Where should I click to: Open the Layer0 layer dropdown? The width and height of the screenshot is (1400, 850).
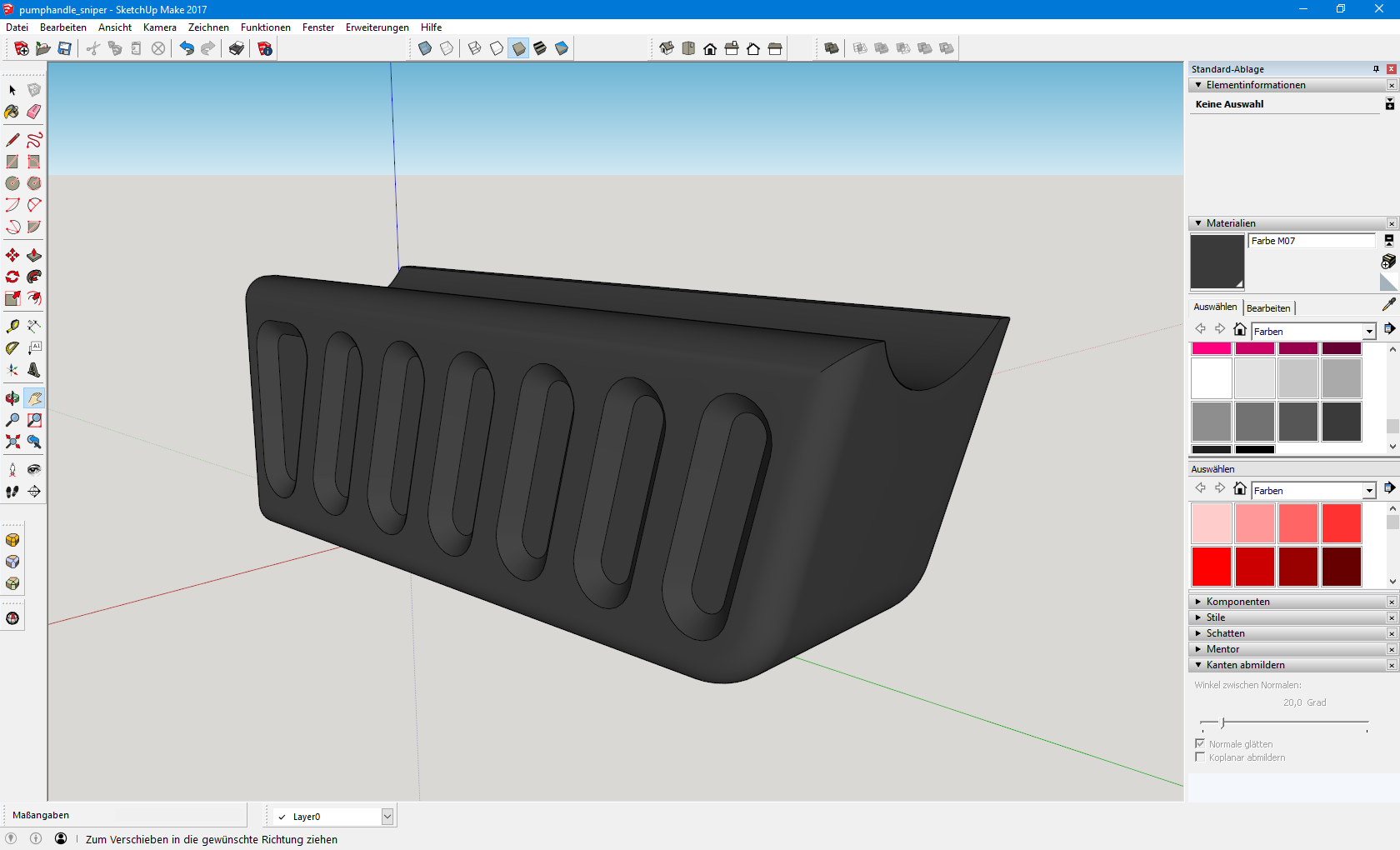click(x=387, y=817)
